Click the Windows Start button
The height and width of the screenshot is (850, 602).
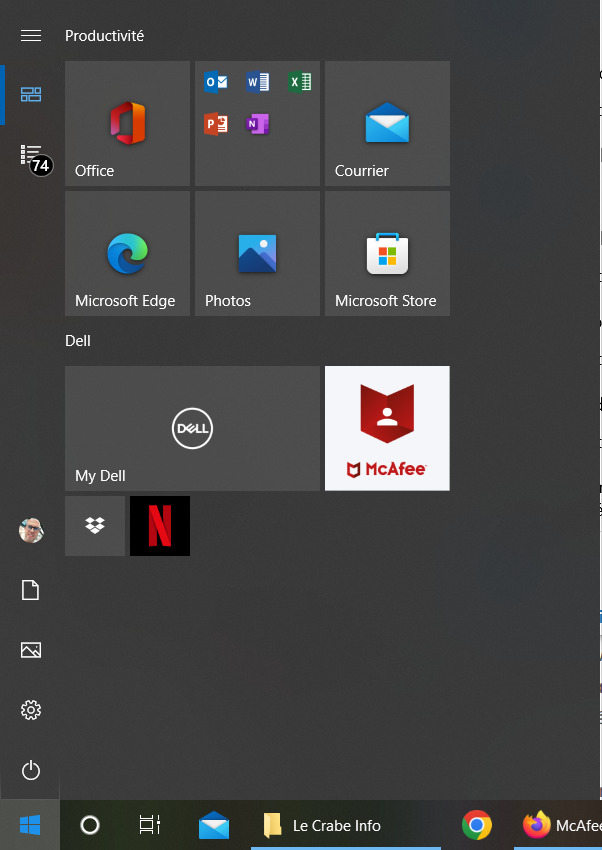coord(30,825)
